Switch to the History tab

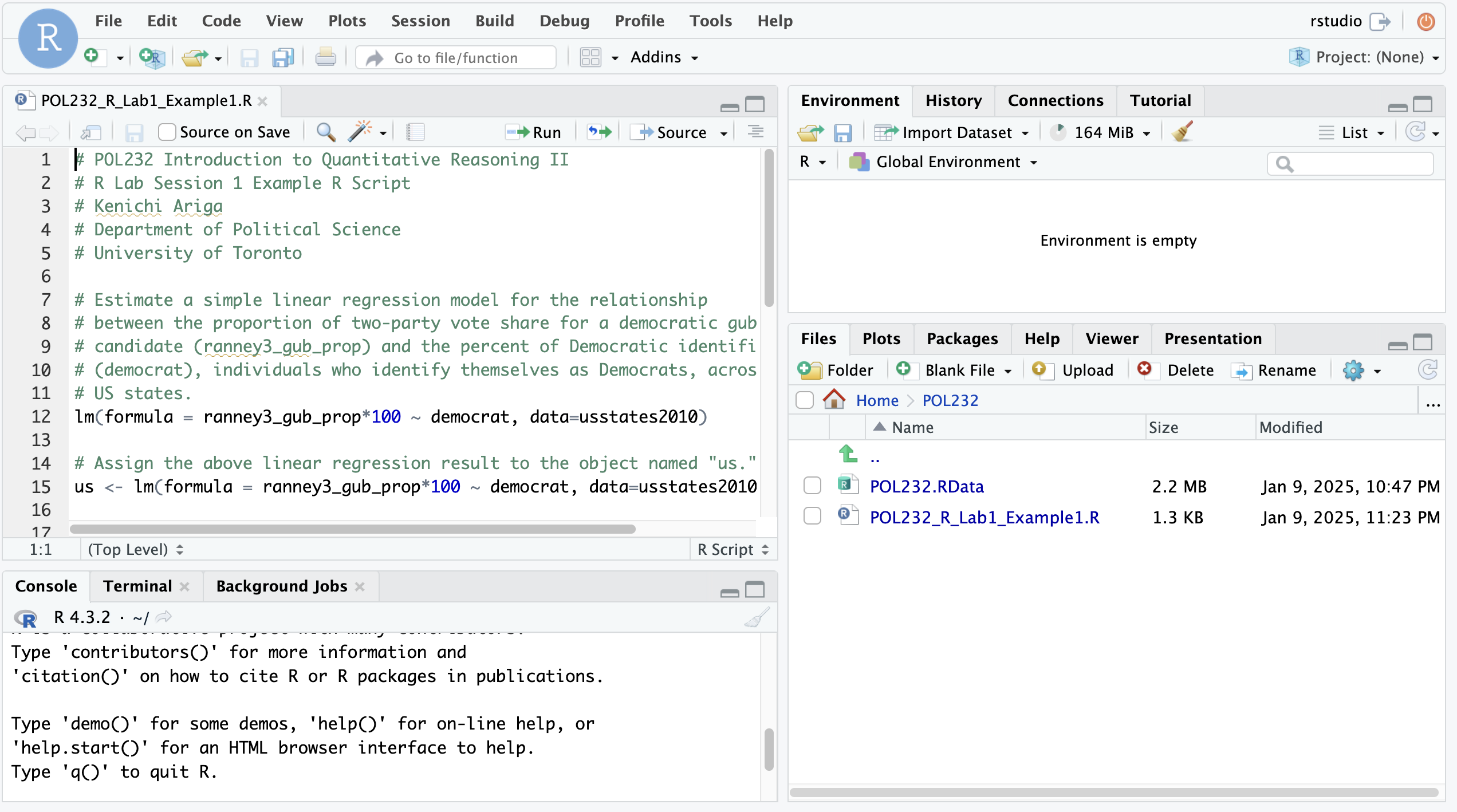tap(953, 101)
